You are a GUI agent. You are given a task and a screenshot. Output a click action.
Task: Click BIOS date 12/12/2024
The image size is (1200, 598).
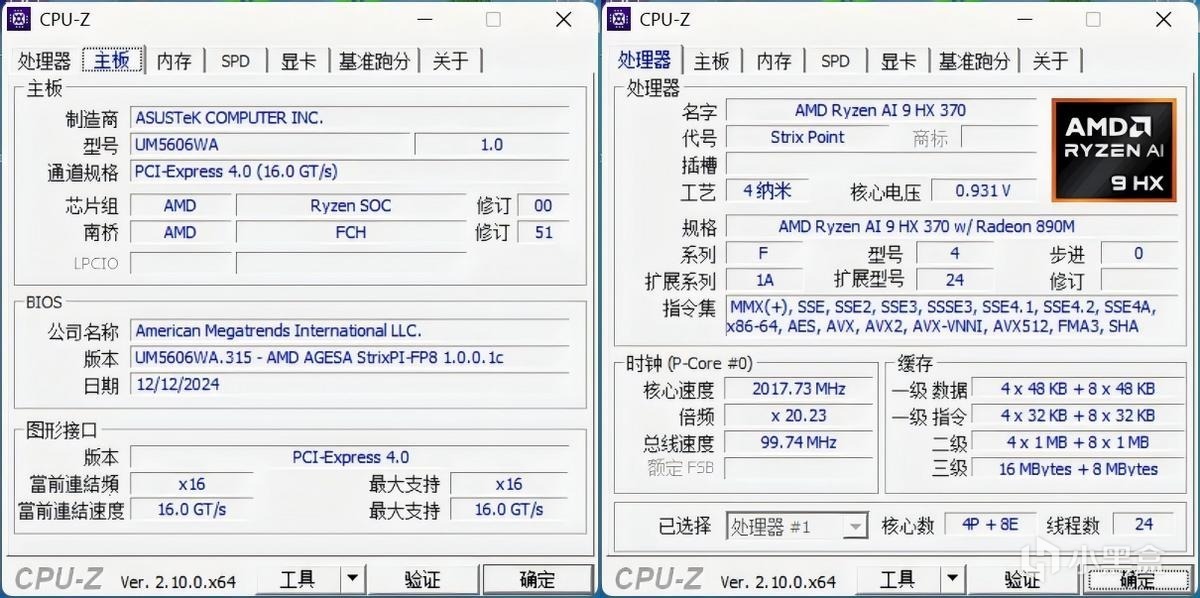pyautogui.click(x=350, y=385)
